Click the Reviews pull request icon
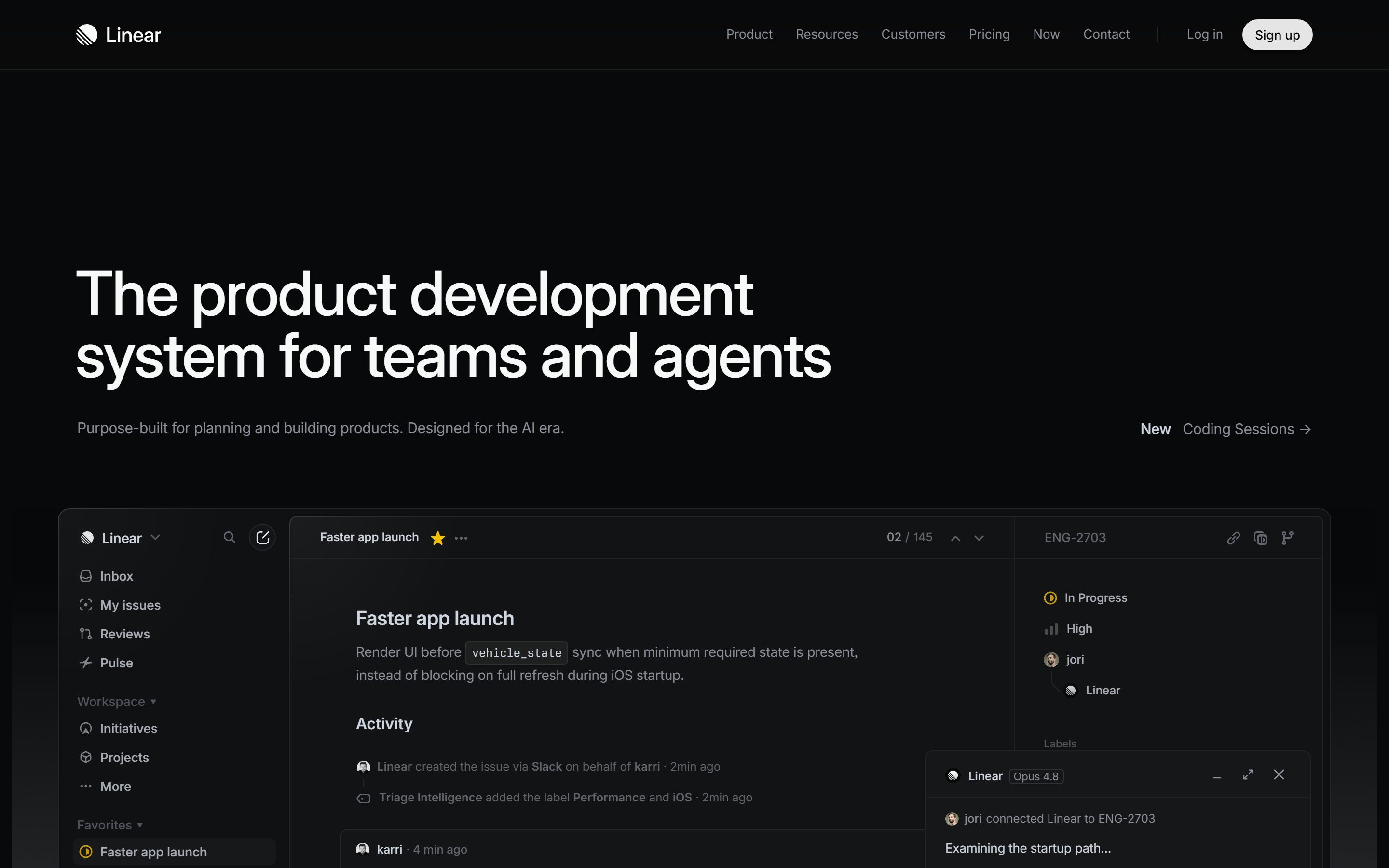This screenshot has height=868, width=1389. (85, 634)
